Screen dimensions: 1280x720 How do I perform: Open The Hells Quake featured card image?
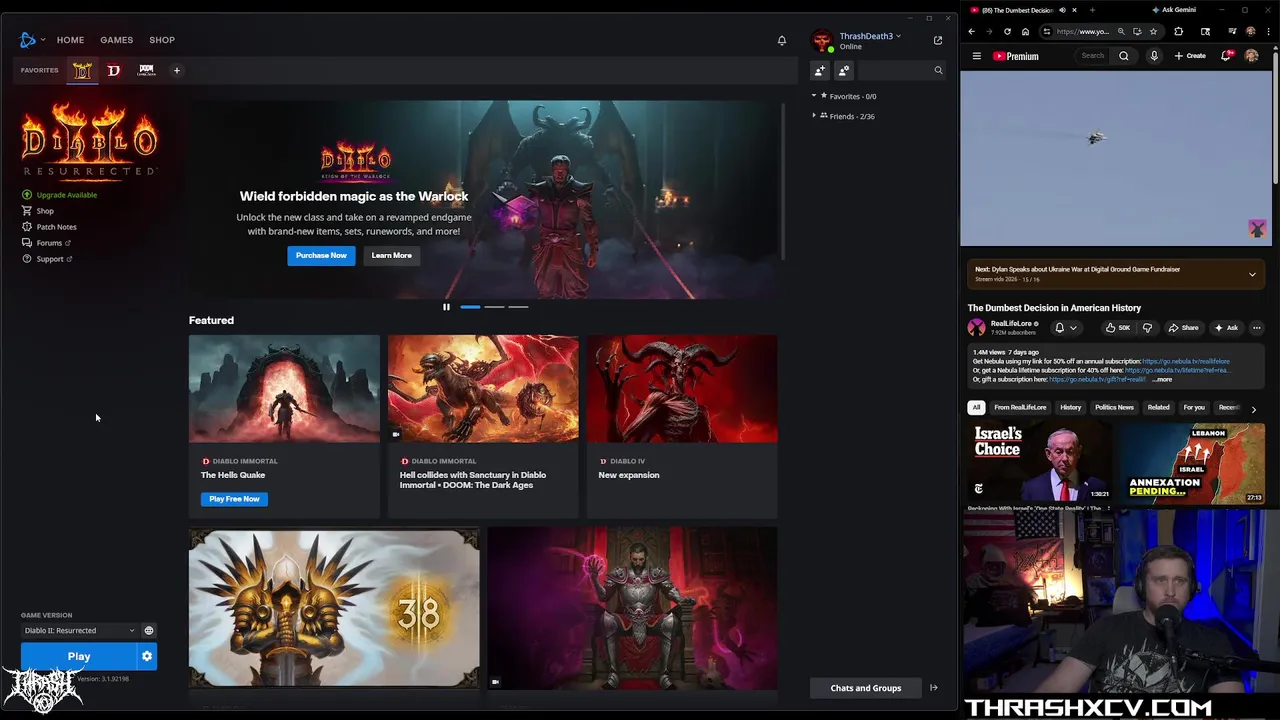(284, 388)
